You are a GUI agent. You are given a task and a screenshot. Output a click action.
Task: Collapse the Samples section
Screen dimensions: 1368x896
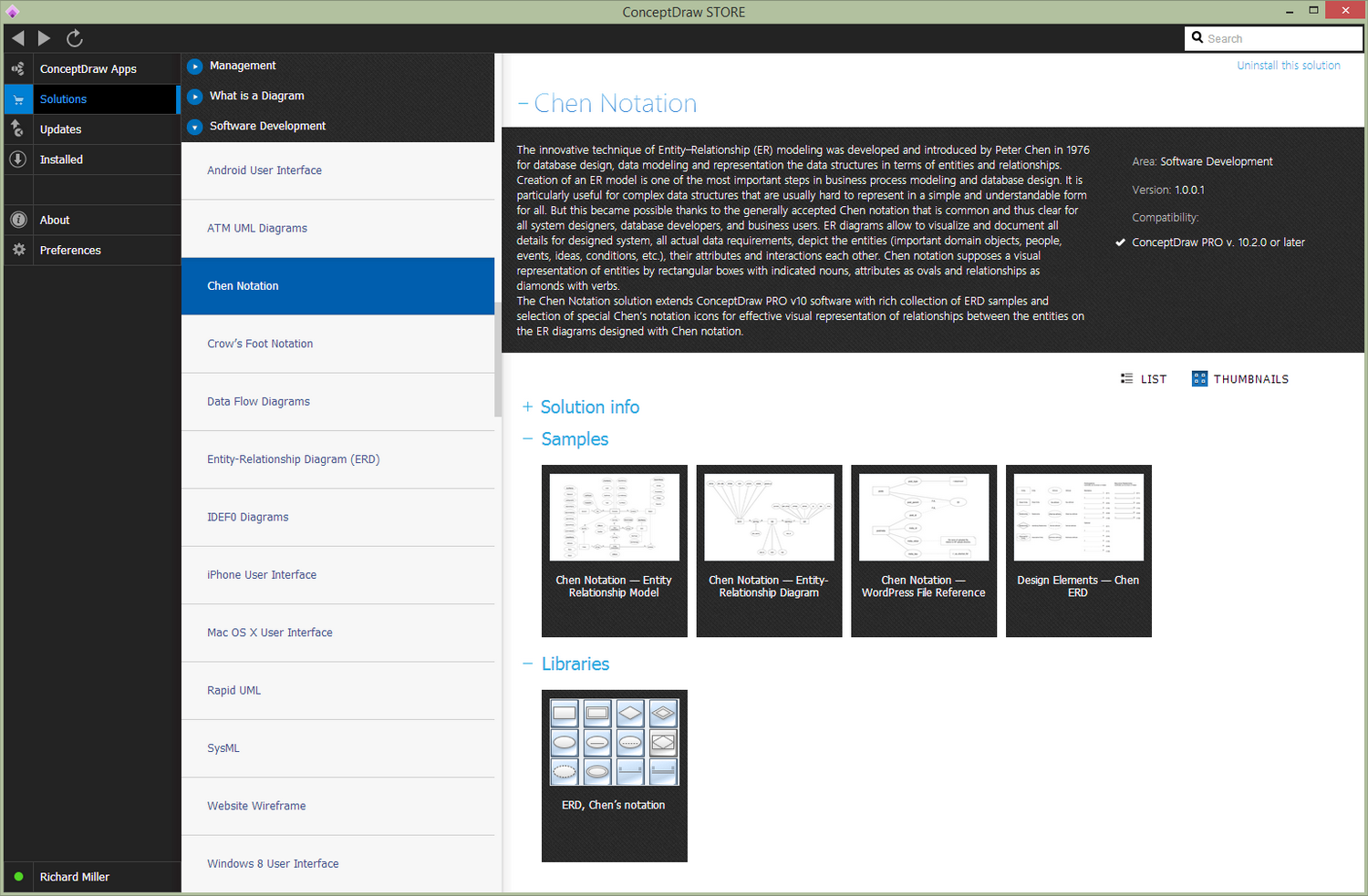(x=527, y=438)
